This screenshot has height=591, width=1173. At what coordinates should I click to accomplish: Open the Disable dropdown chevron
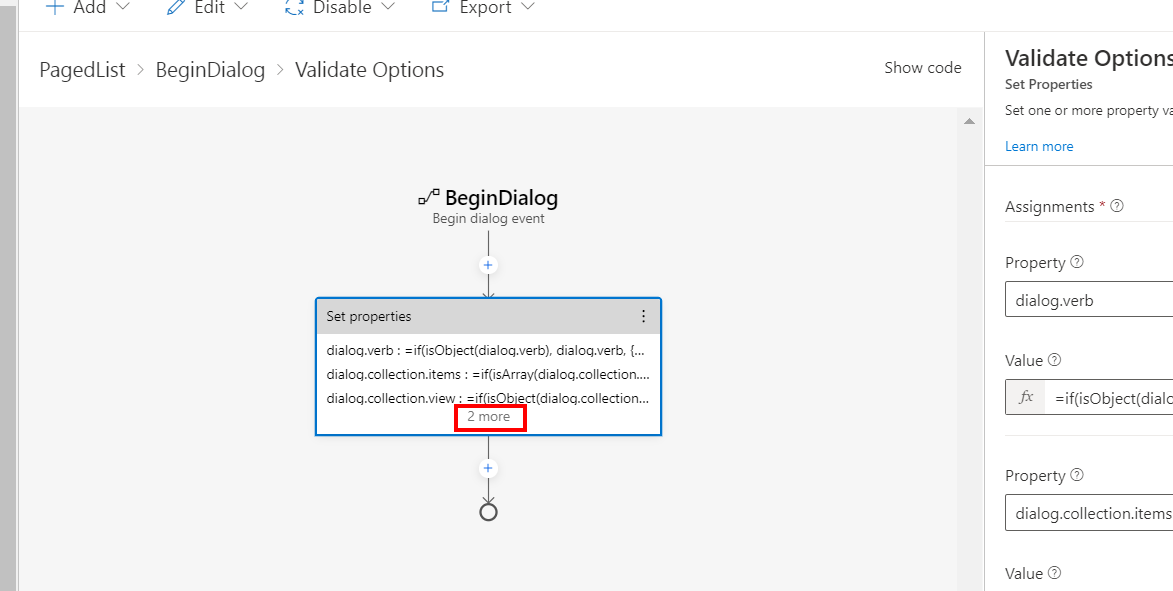388,8
